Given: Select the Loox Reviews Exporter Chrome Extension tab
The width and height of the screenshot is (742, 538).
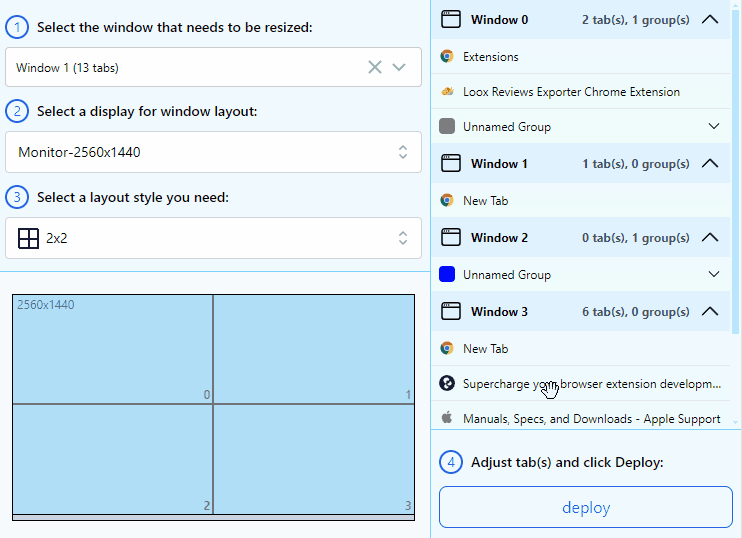Looking at the screenshot, I should 581,91.
